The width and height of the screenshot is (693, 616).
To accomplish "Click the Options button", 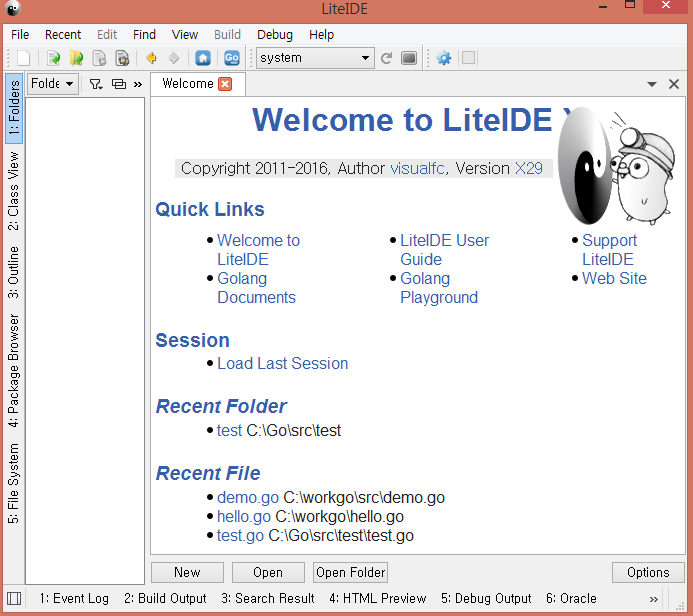I will (648, 572).
